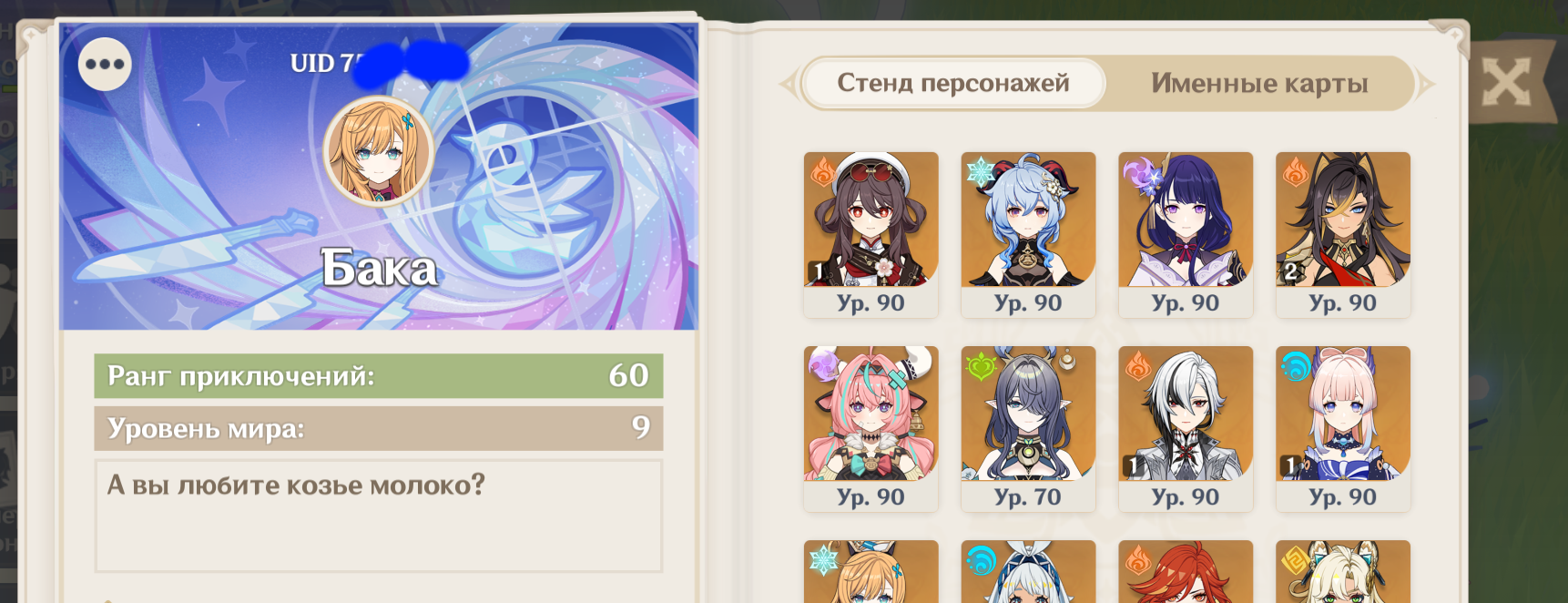Select the Arlecchino Pyro character card
This screenshot has height=603, width=1568.
(x=1186, y=429)
